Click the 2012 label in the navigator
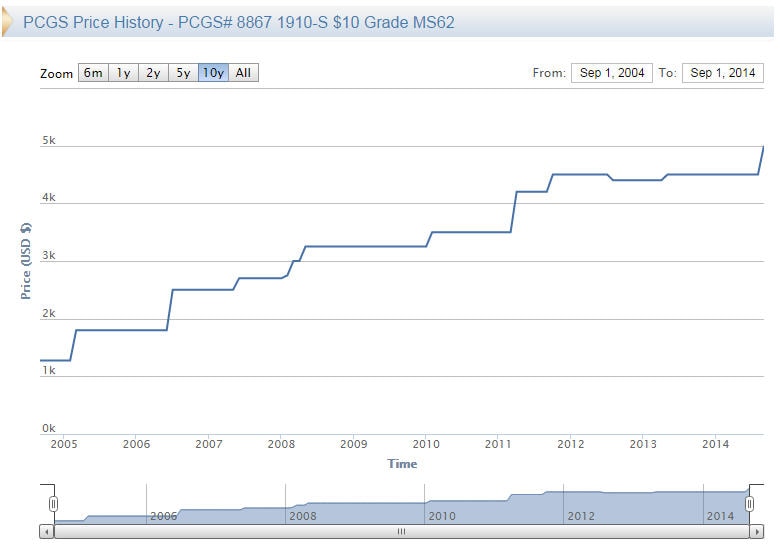 pyautogui.click(x=581, y=516)
